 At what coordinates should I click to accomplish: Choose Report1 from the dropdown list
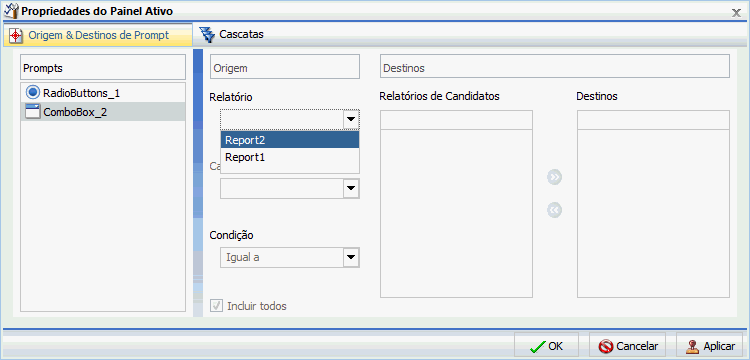290,157
